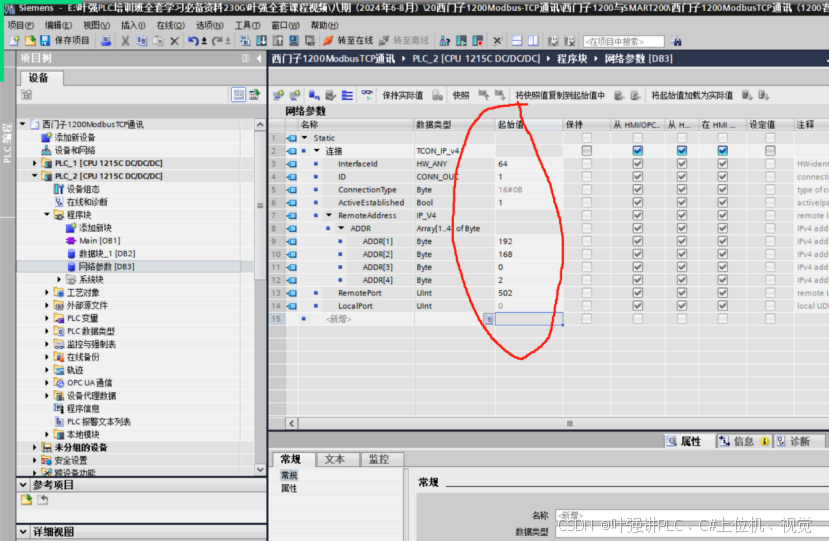Click the project tree table view icon
The width and height of the screenshot is (829, 541).
[x=238, y=95]
